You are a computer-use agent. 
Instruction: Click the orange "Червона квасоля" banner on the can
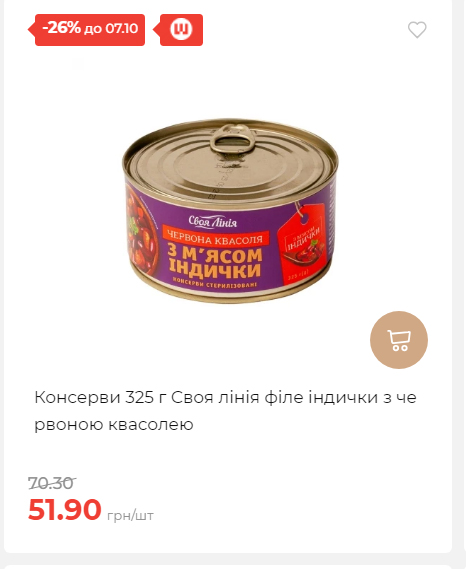215,239
